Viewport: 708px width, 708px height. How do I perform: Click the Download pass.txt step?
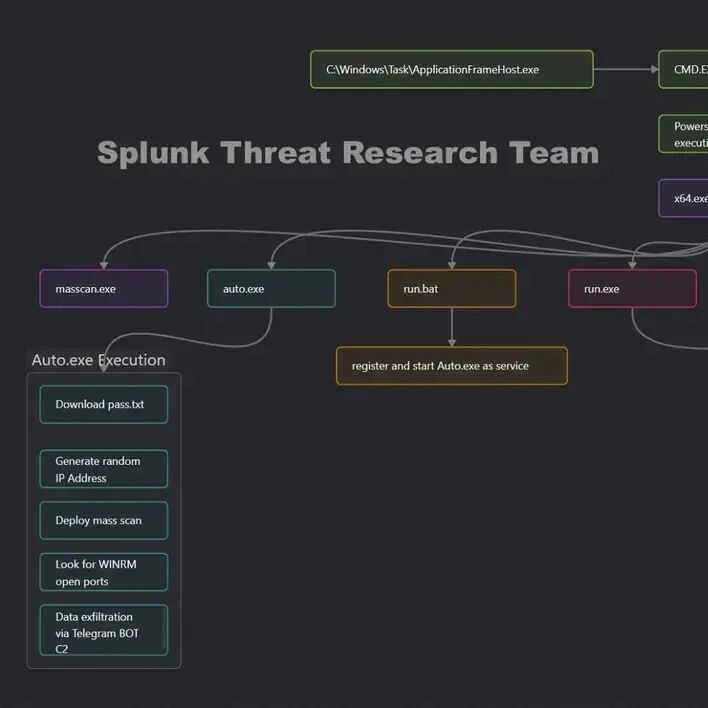[103, 404]
